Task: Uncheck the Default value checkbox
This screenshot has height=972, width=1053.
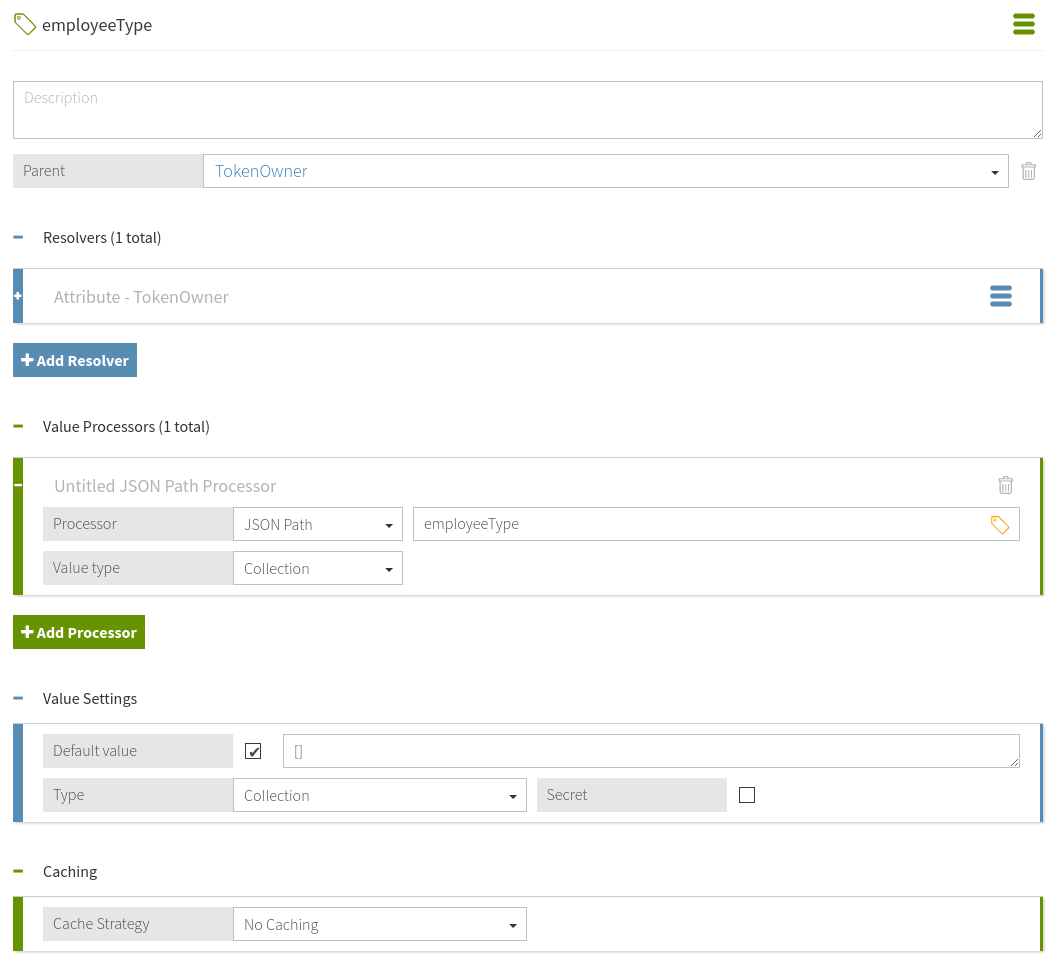Action: 253,751
